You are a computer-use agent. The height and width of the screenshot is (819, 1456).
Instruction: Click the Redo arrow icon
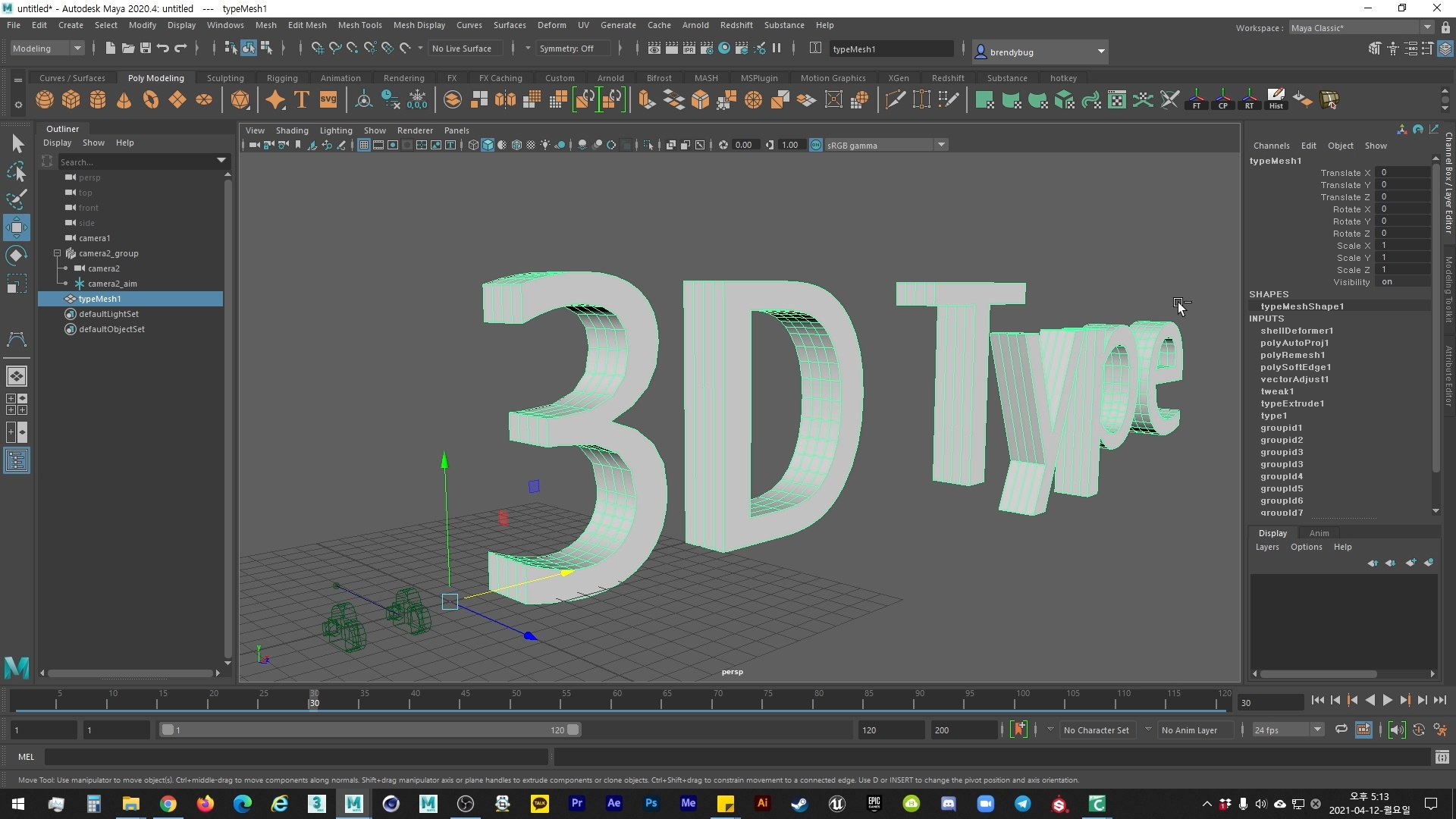tap(180, 48)
